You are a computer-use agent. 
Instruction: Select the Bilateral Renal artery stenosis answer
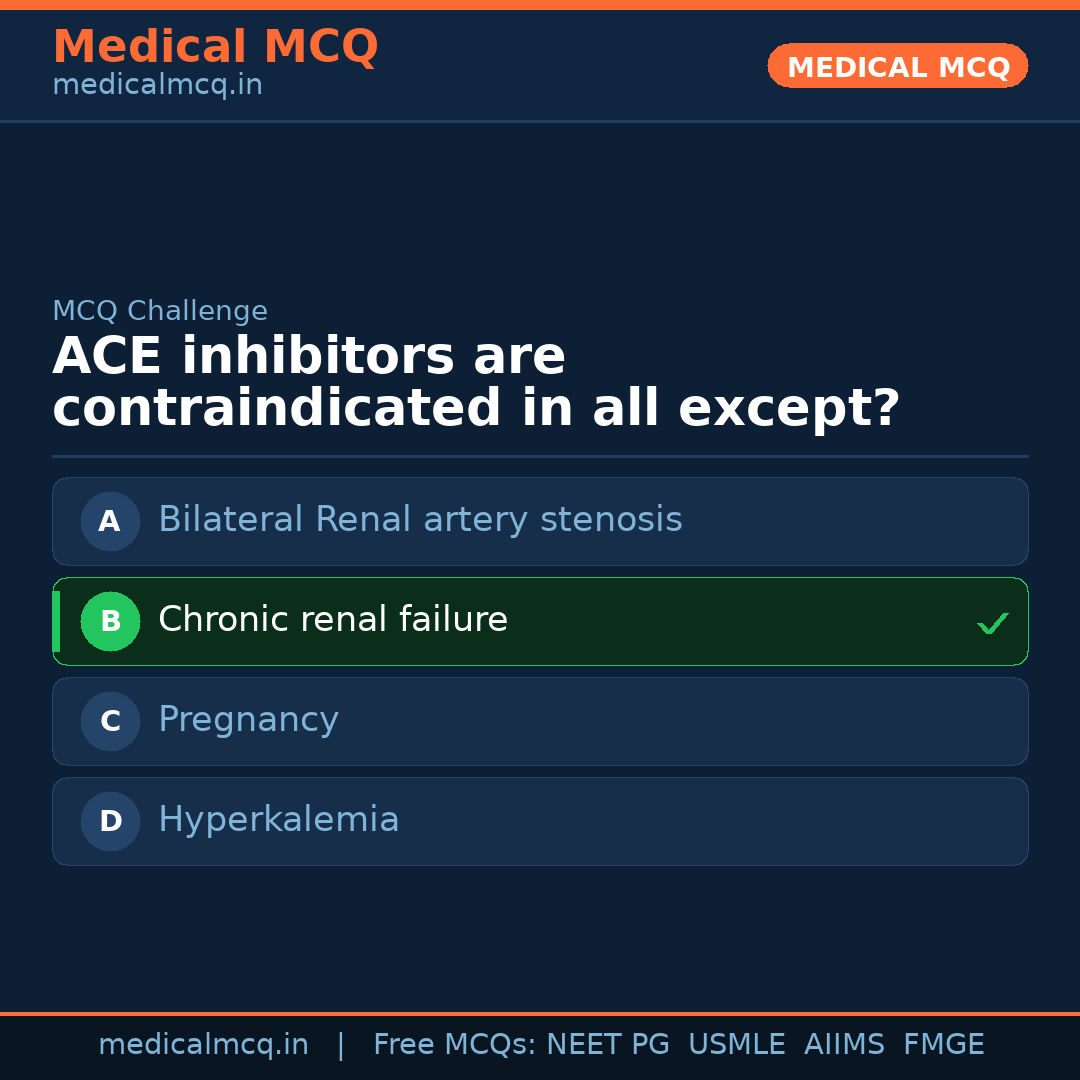(420, 520)
